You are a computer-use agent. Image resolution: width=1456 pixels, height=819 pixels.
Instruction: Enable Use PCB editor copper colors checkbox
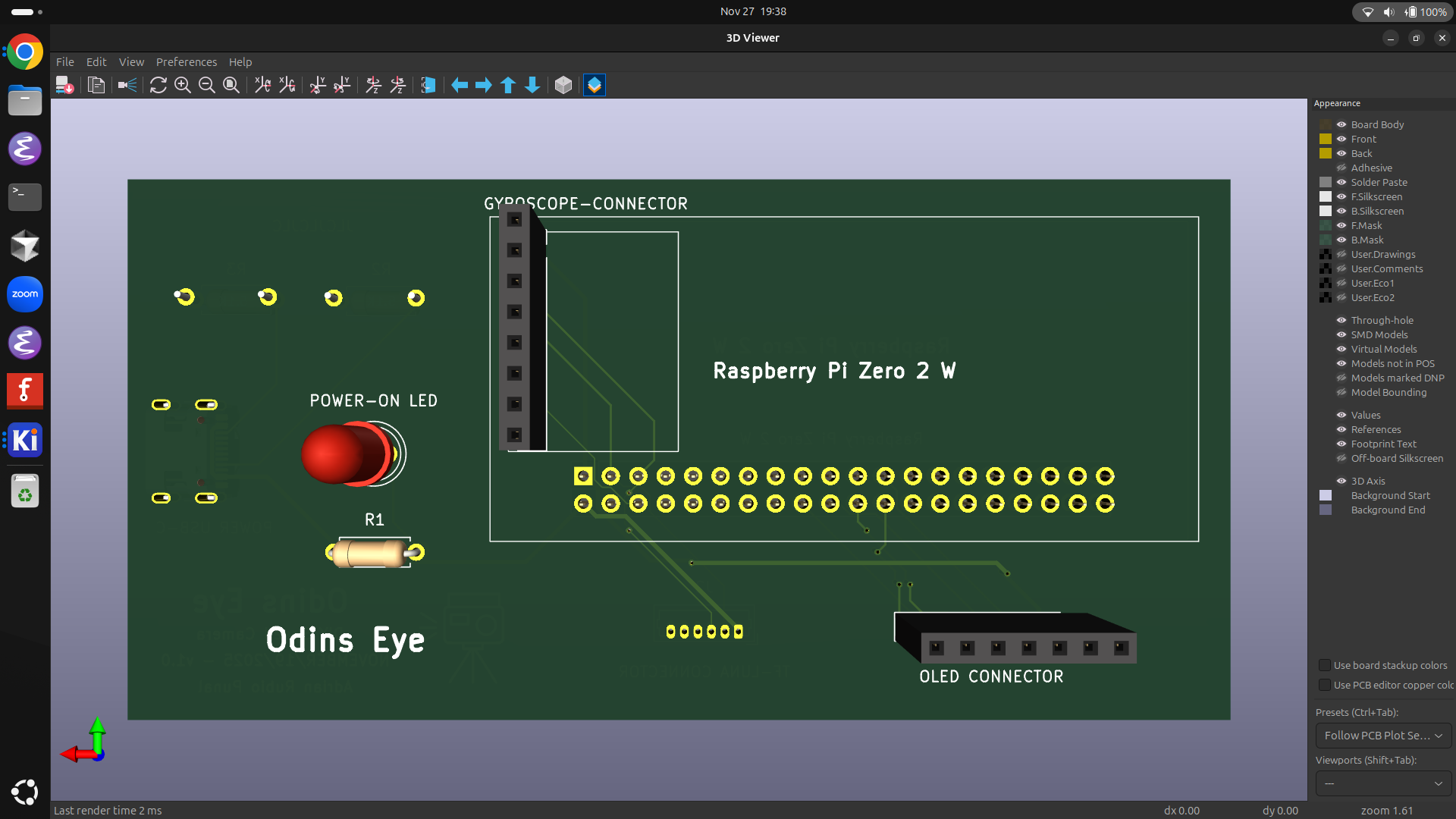[1325, 685]
